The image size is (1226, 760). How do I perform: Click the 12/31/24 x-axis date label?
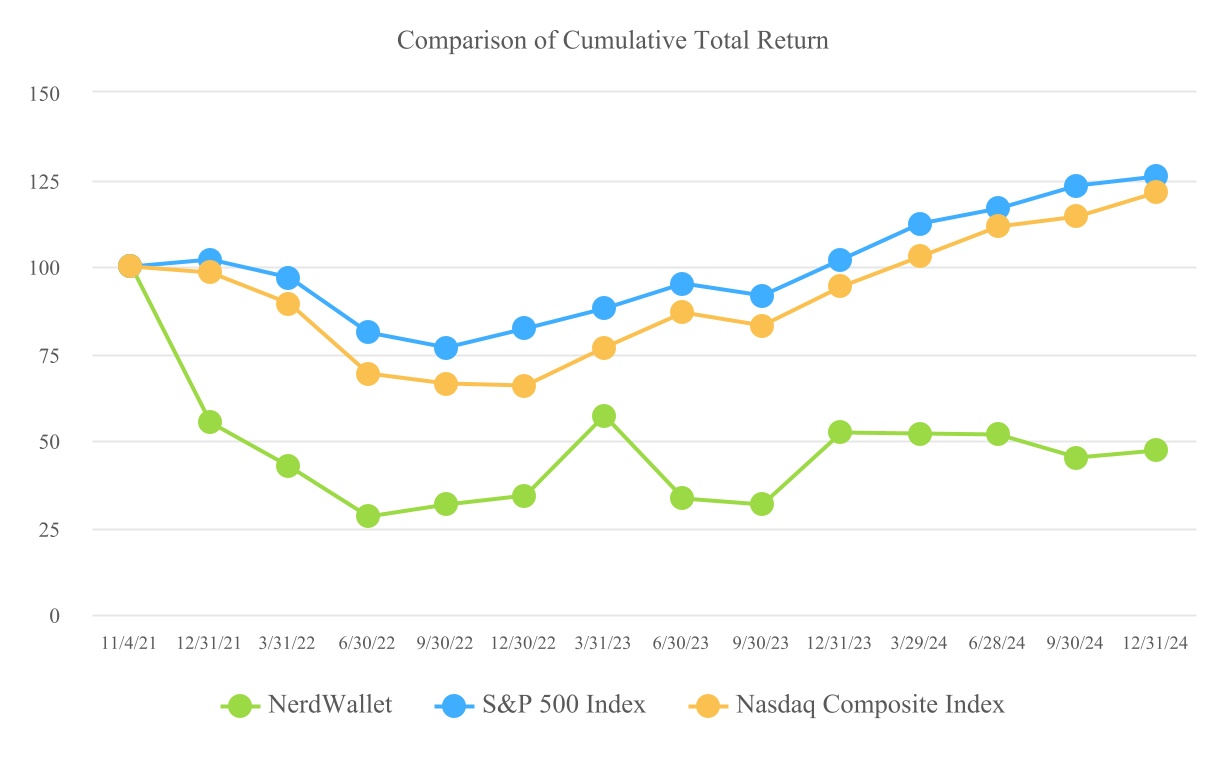(x=1155, y=644)
